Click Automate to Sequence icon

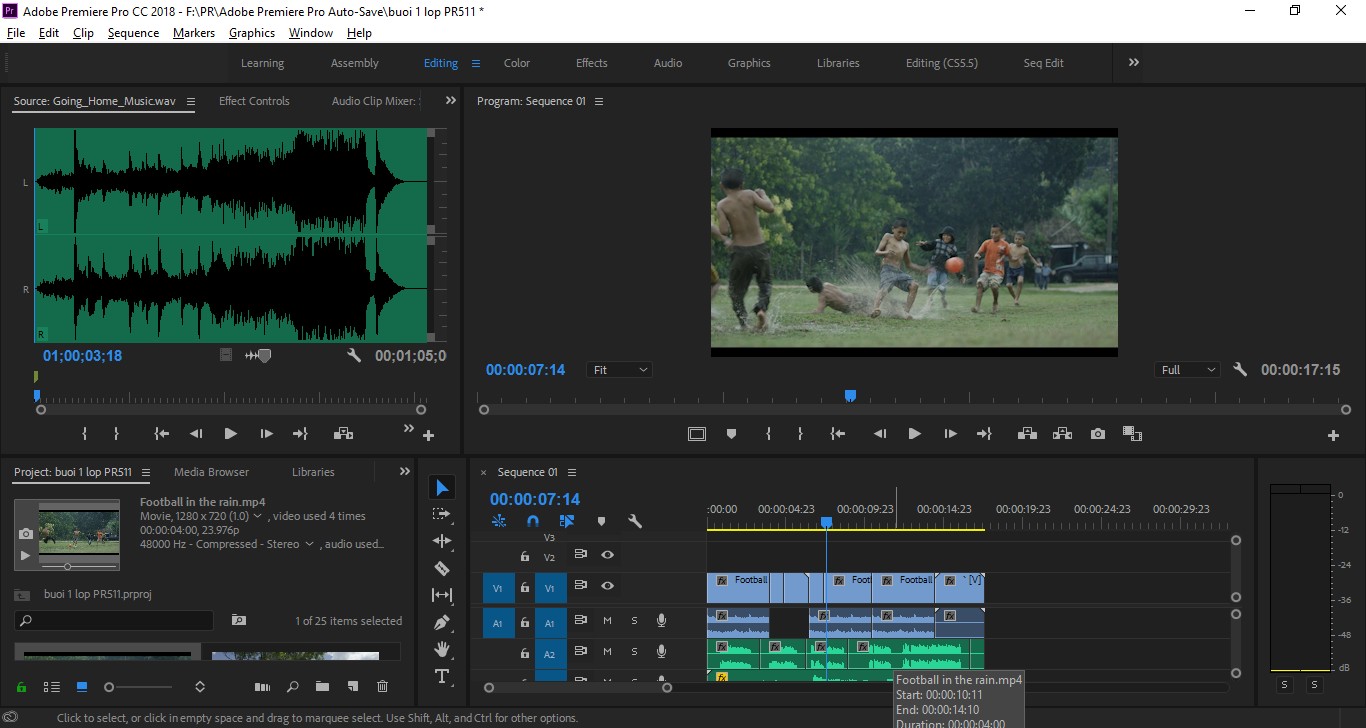(x=262, y=687)
